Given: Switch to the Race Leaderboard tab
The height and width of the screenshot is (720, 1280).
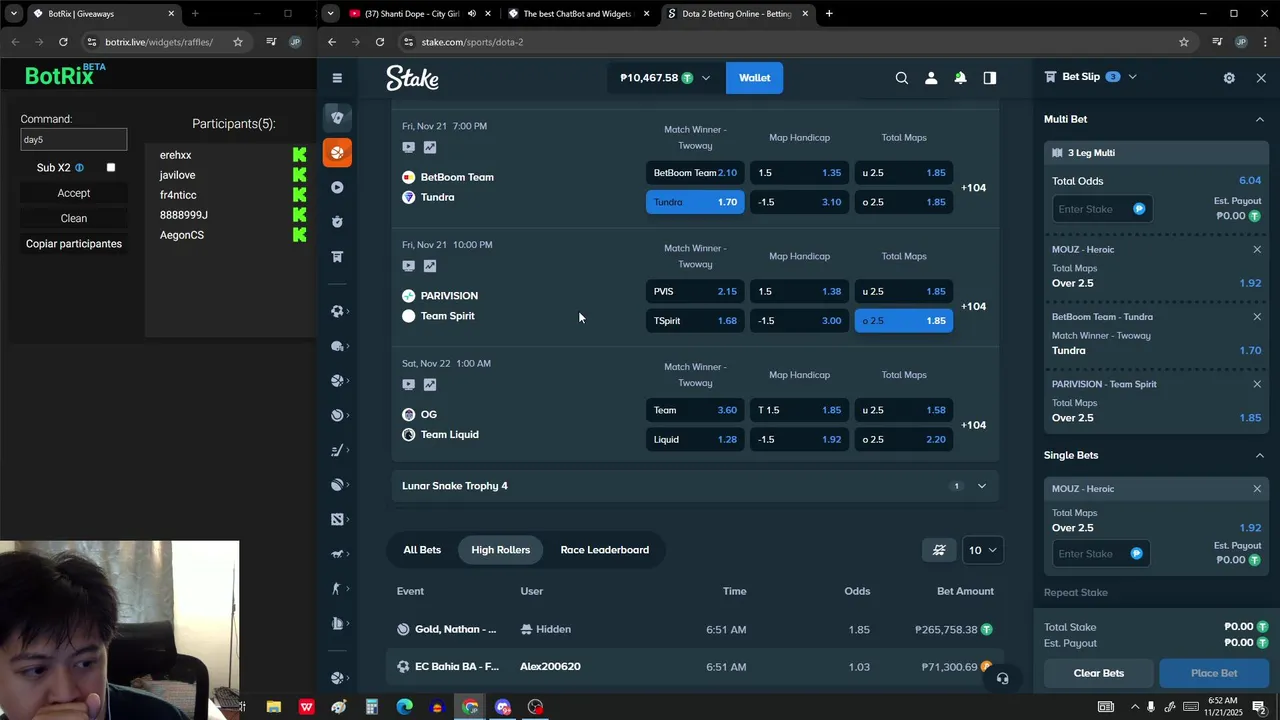Looking at the screenshot, I should point(605,550).
